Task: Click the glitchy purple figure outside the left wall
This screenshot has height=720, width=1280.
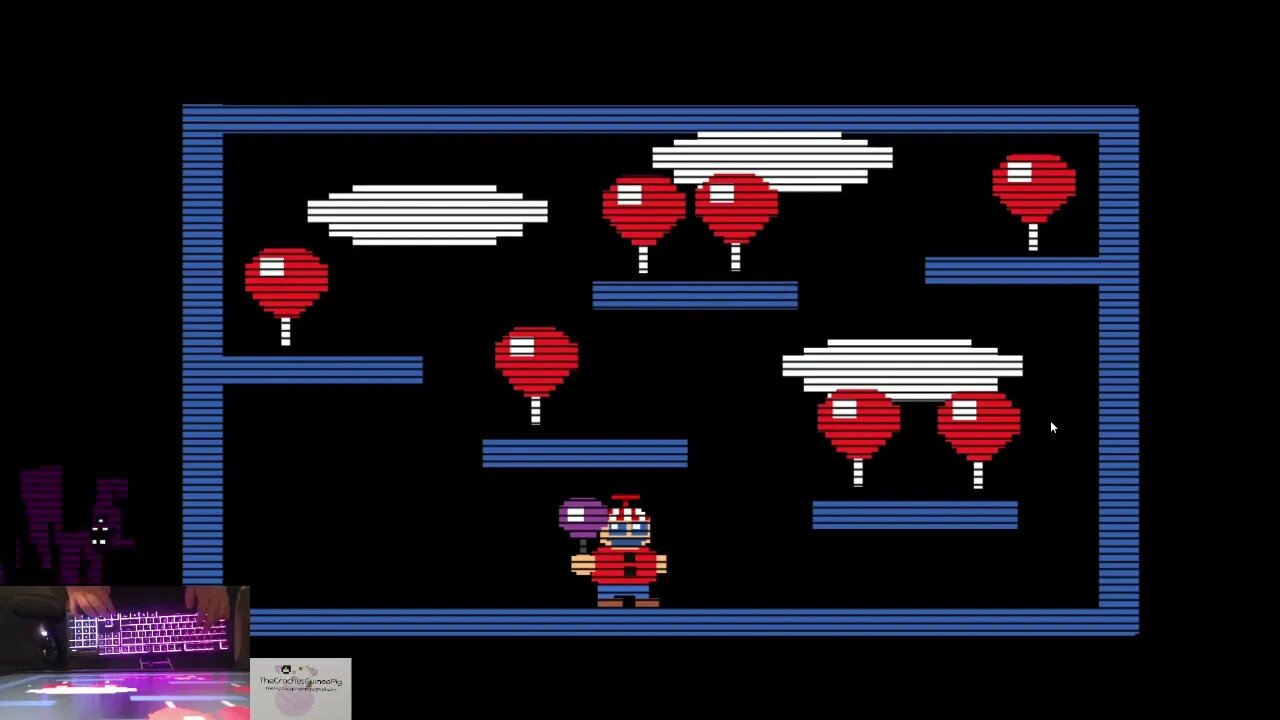Action: (75, 523)
